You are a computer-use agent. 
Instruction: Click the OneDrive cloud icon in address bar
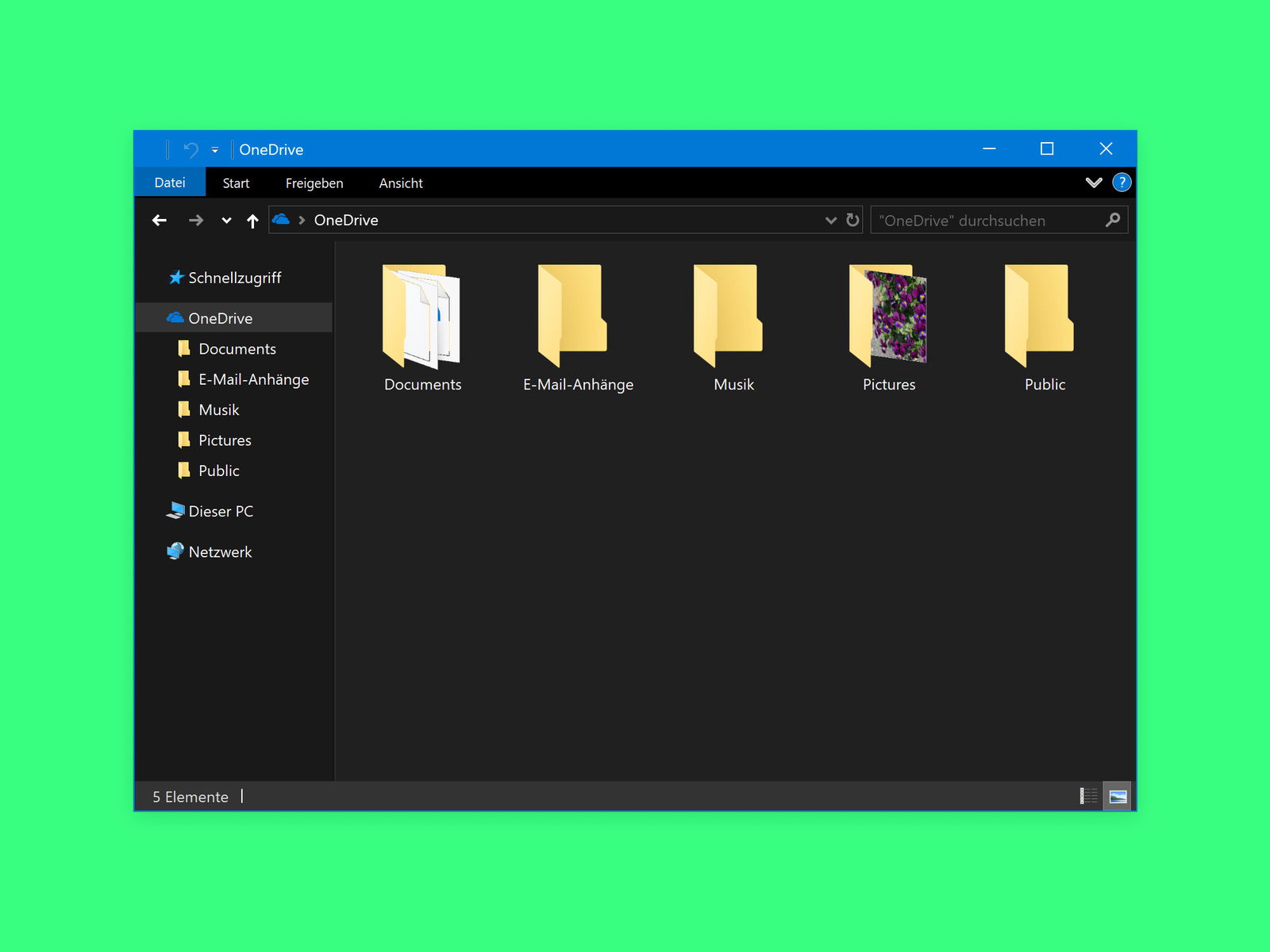(281, 219)
